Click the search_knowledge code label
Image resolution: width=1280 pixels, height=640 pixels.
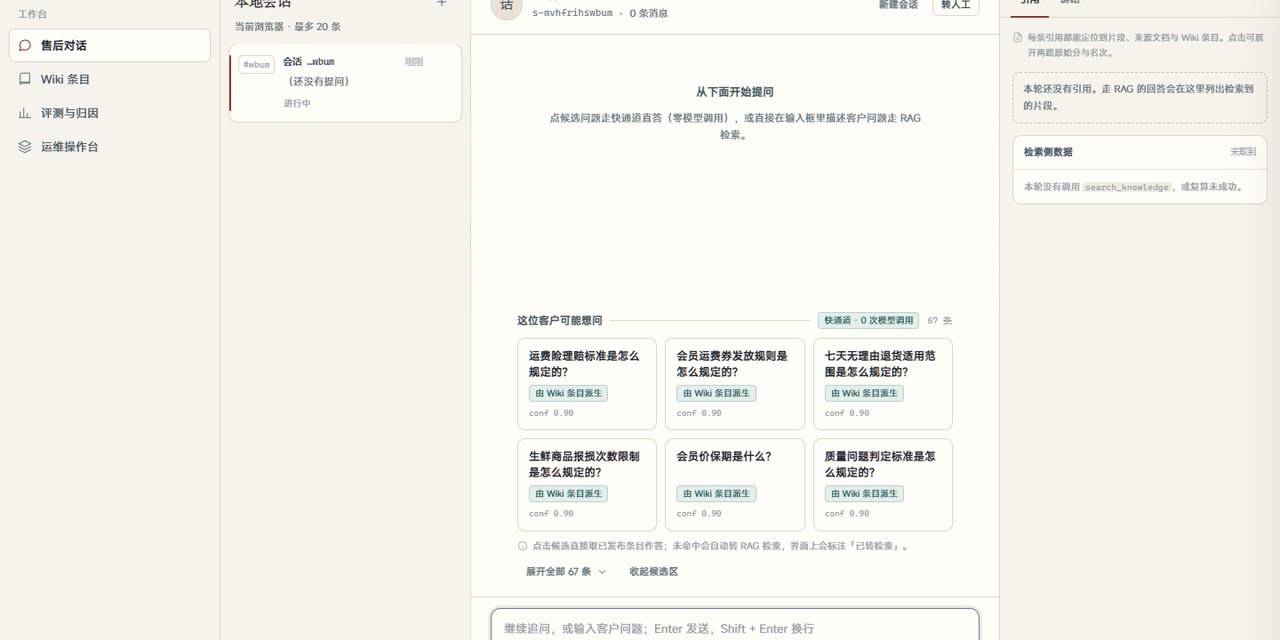[x=1127, y=188]
